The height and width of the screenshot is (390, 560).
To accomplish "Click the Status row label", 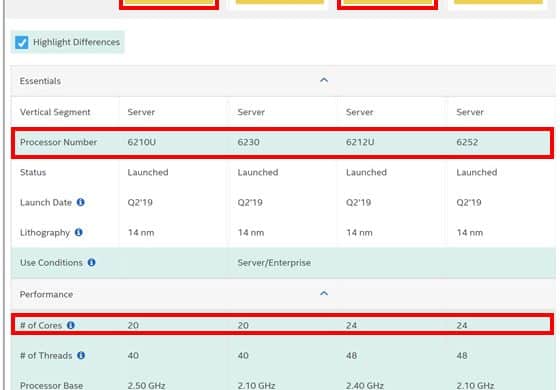I will (33, 172).
